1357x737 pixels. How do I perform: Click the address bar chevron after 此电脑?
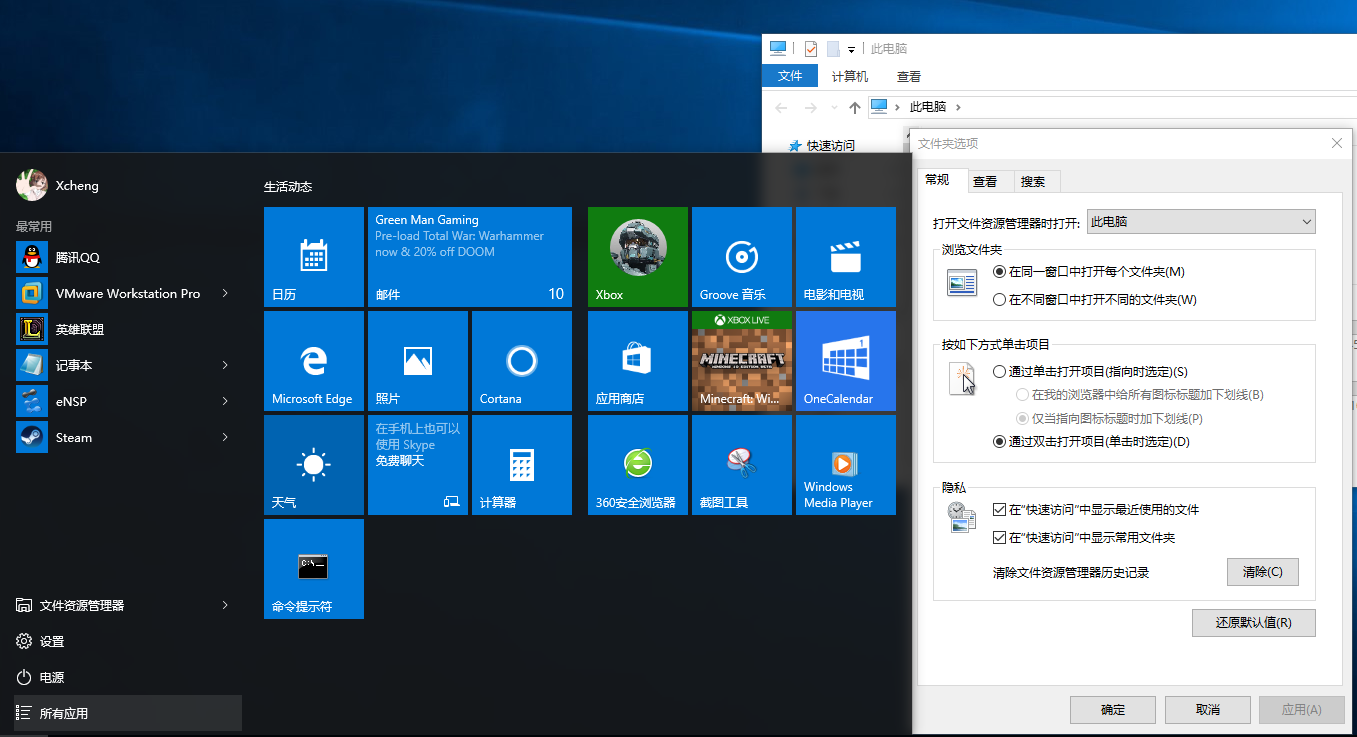point(957,107)
